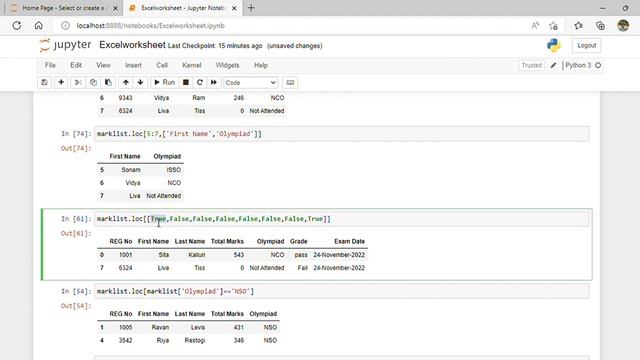Viewport: 640px width, 360px height.
Task: Open the Kernel menu
Action: [x=192, y=65]
